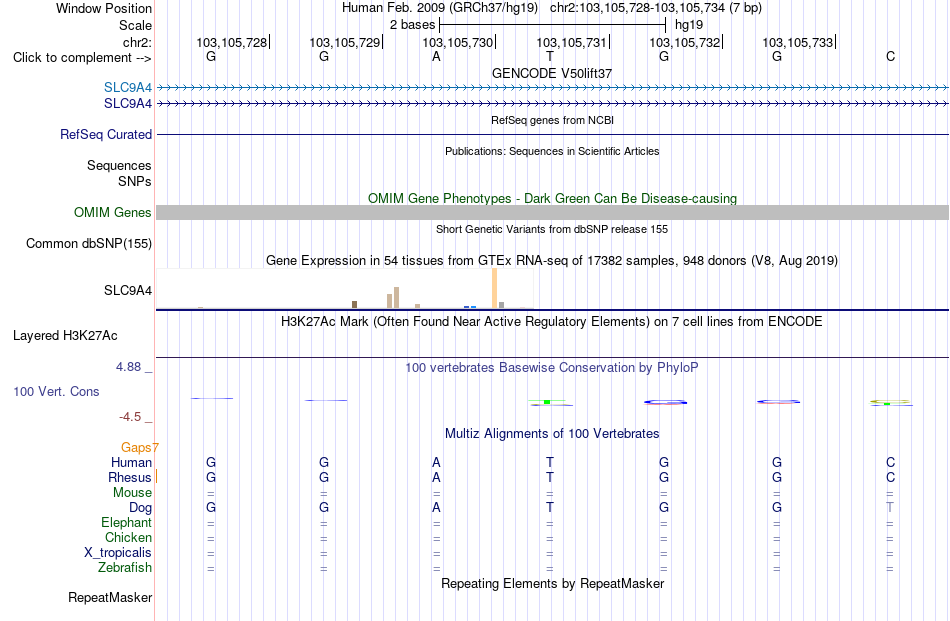The height and width of the screenshot is (621, 950).
Task: Click the 'Click to complement -->' label
Action: [82, 58]
